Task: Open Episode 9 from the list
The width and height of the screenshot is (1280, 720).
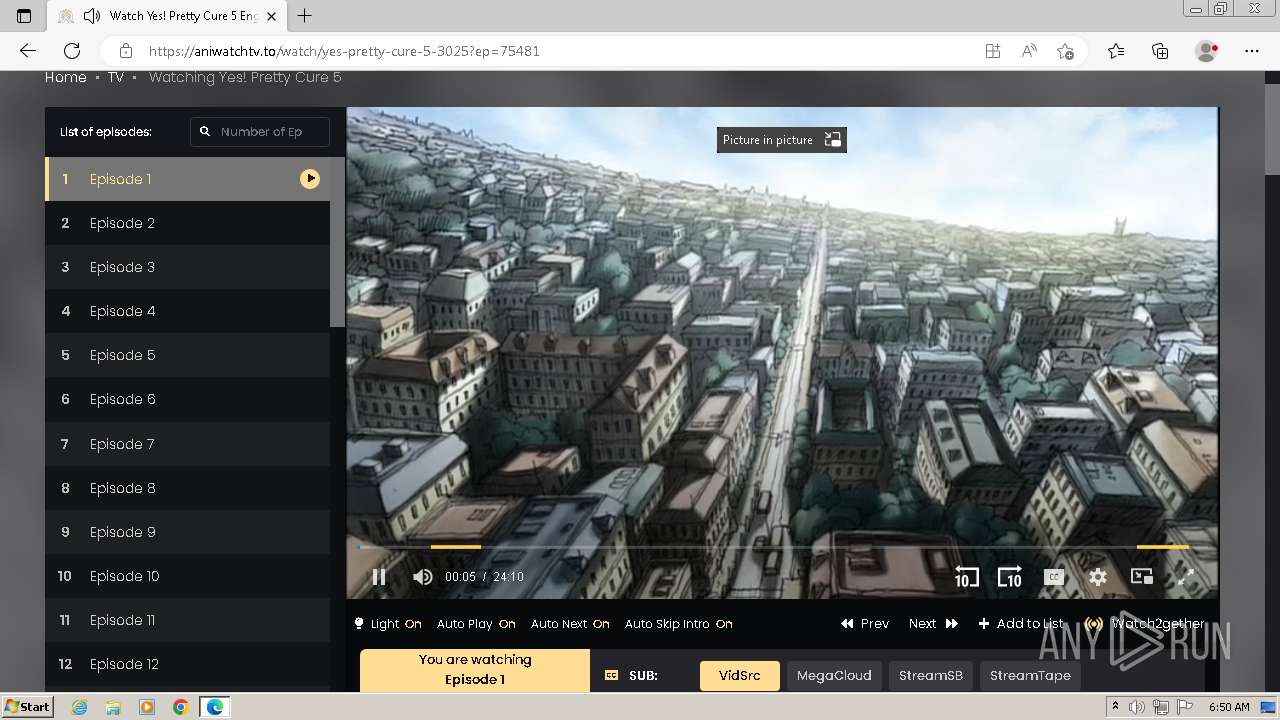Action: coord(187,532)
